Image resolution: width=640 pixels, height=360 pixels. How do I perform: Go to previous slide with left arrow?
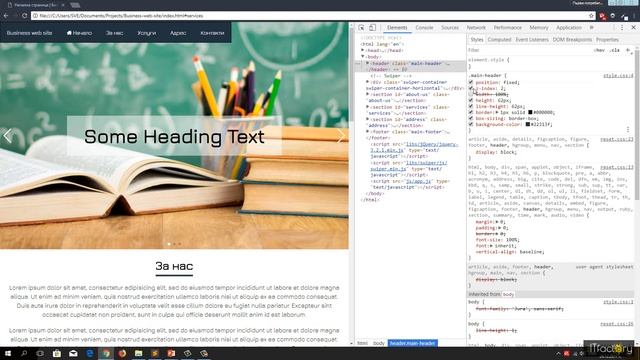(8, 136)
